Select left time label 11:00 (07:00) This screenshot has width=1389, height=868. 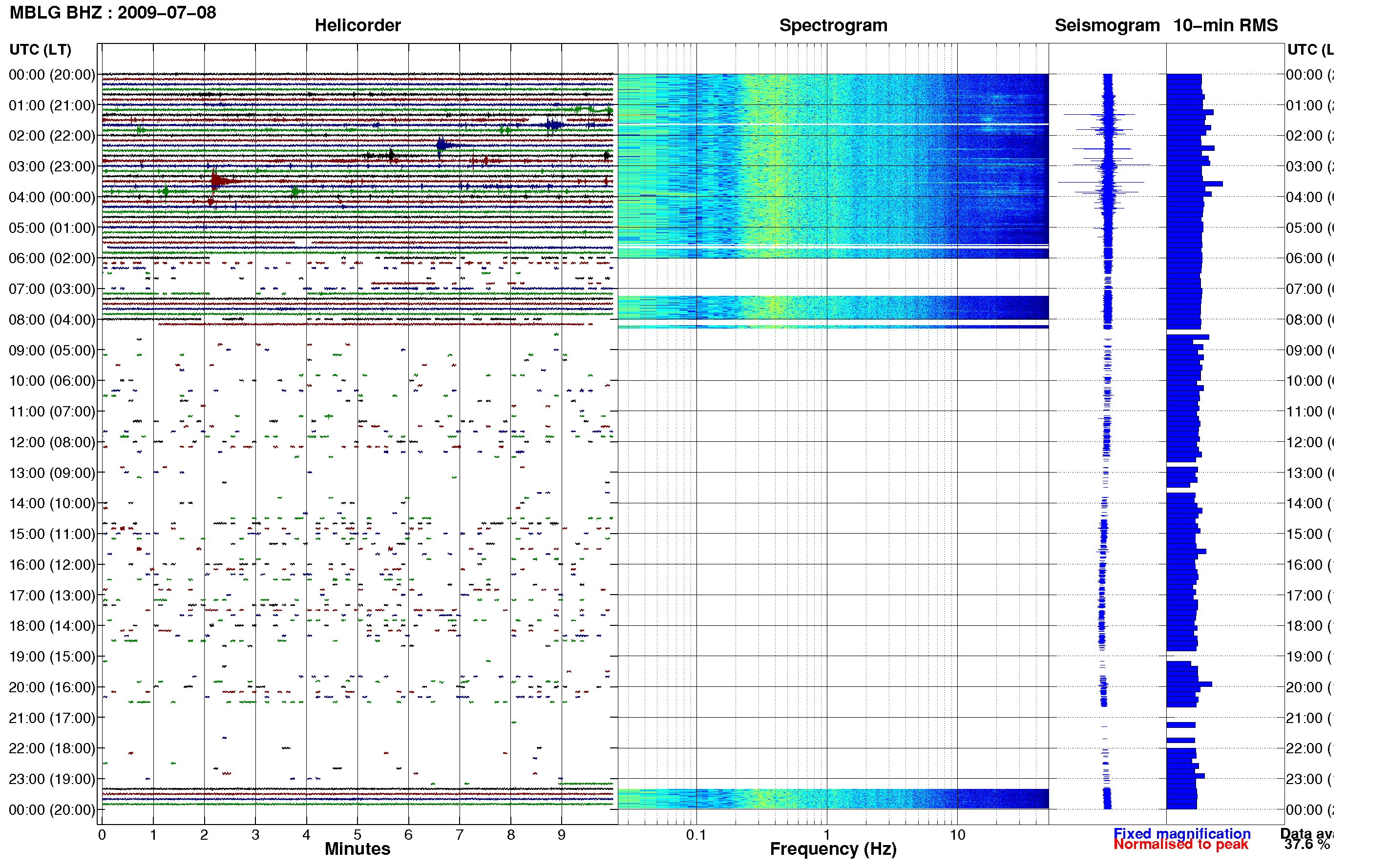click(52, 412)
